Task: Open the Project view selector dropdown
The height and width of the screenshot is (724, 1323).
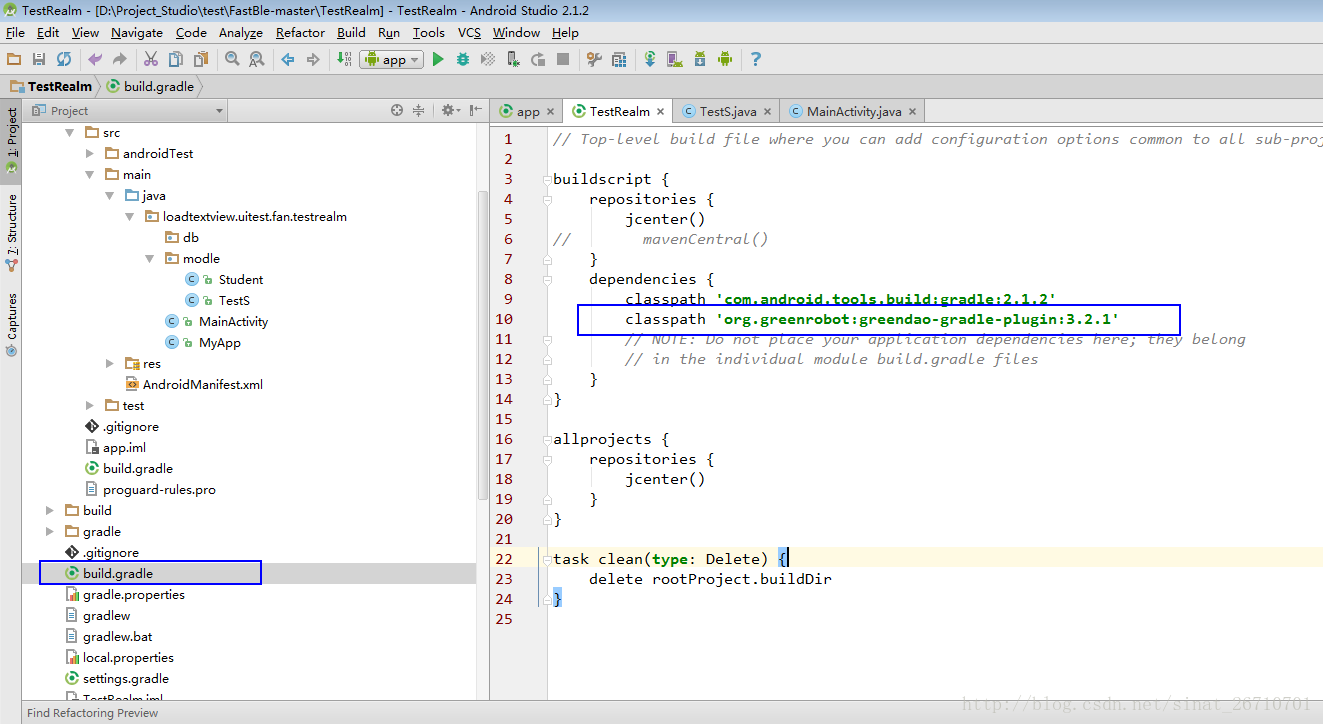Action: click(x=127, y=111)
